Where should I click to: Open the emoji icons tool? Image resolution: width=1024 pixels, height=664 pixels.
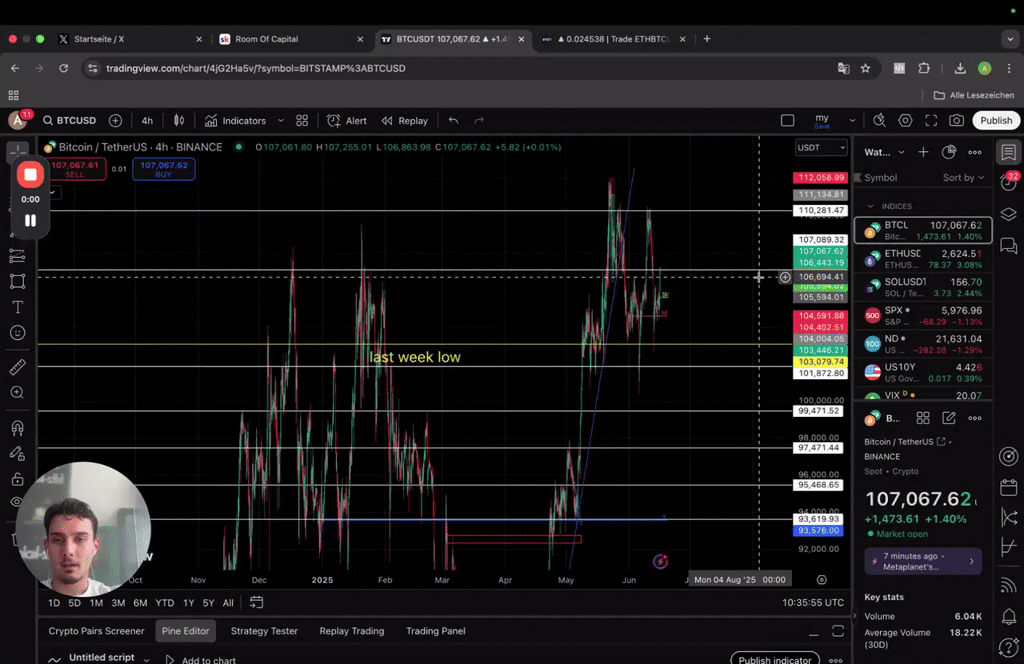[x=18, y=333]
